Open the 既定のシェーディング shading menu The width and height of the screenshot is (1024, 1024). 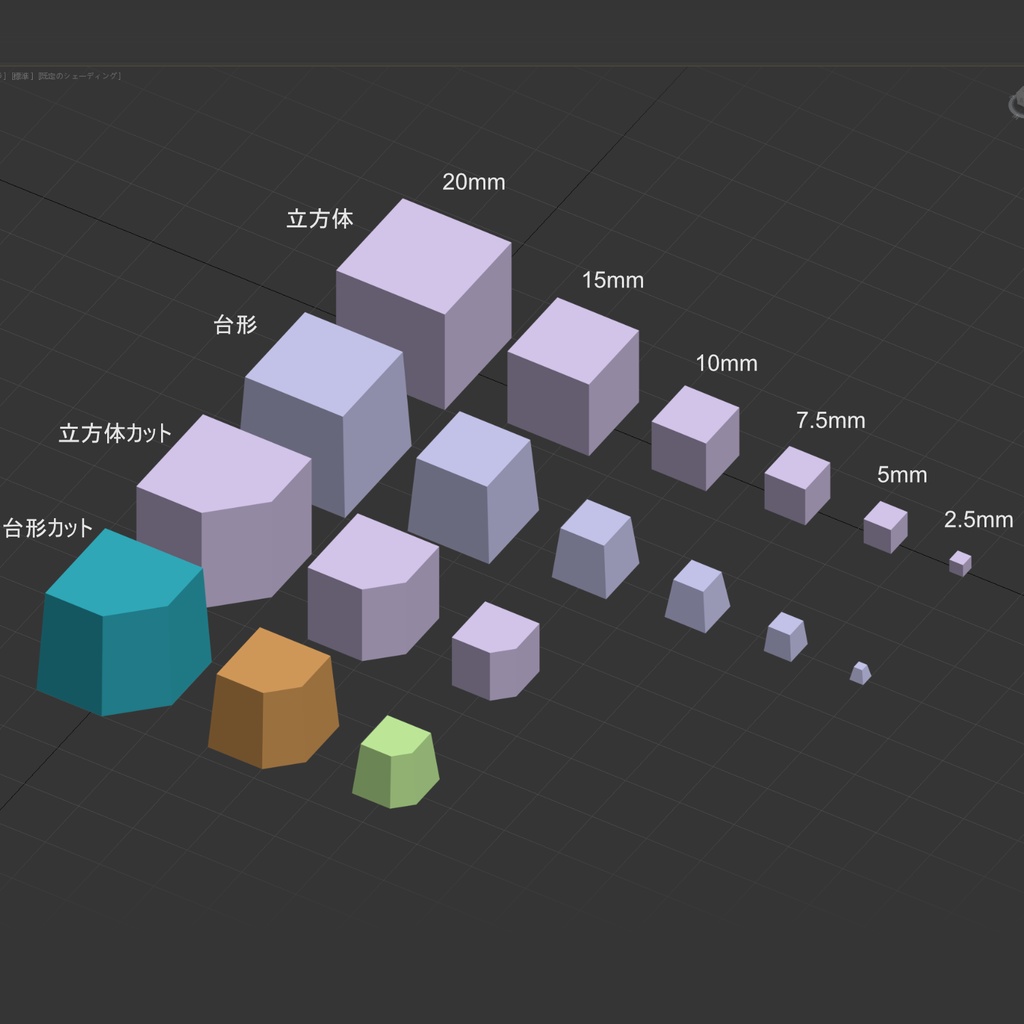tap(79, 76)
